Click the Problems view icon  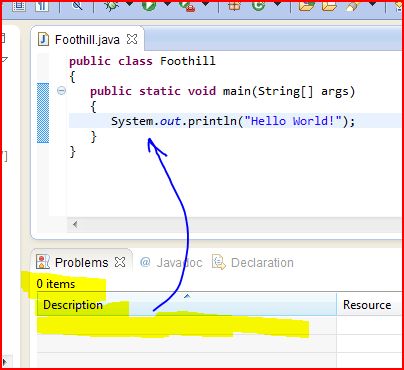(43, 262)
